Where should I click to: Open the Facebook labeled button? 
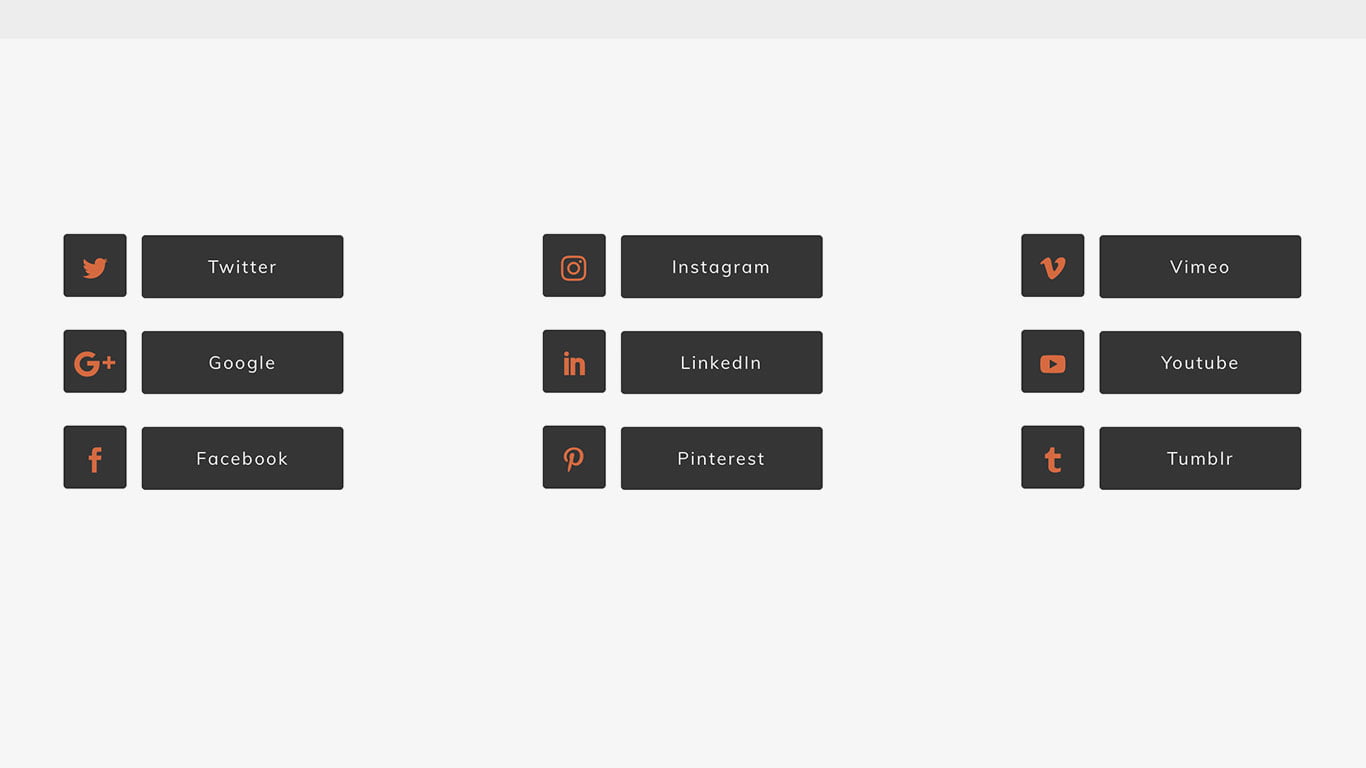coord(242,459)
